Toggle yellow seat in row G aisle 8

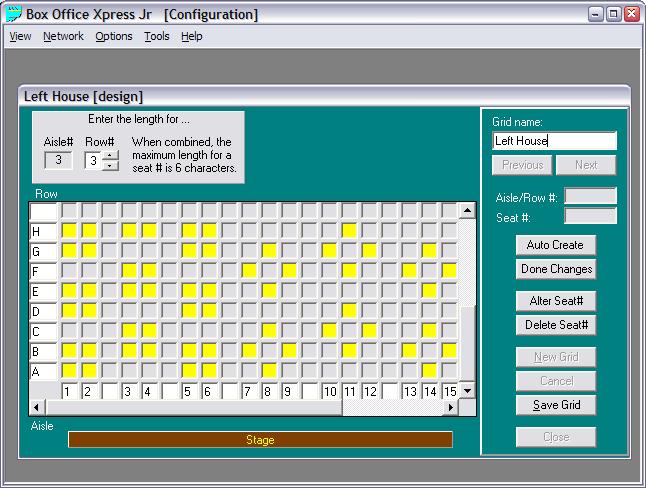click(269, 250)
